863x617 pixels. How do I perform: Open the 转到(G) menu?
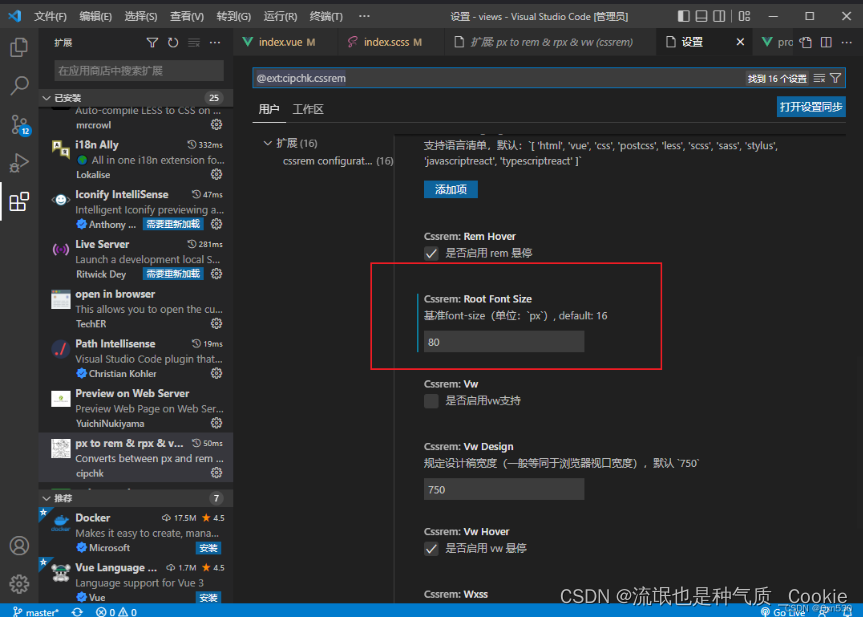coord(233,17)
